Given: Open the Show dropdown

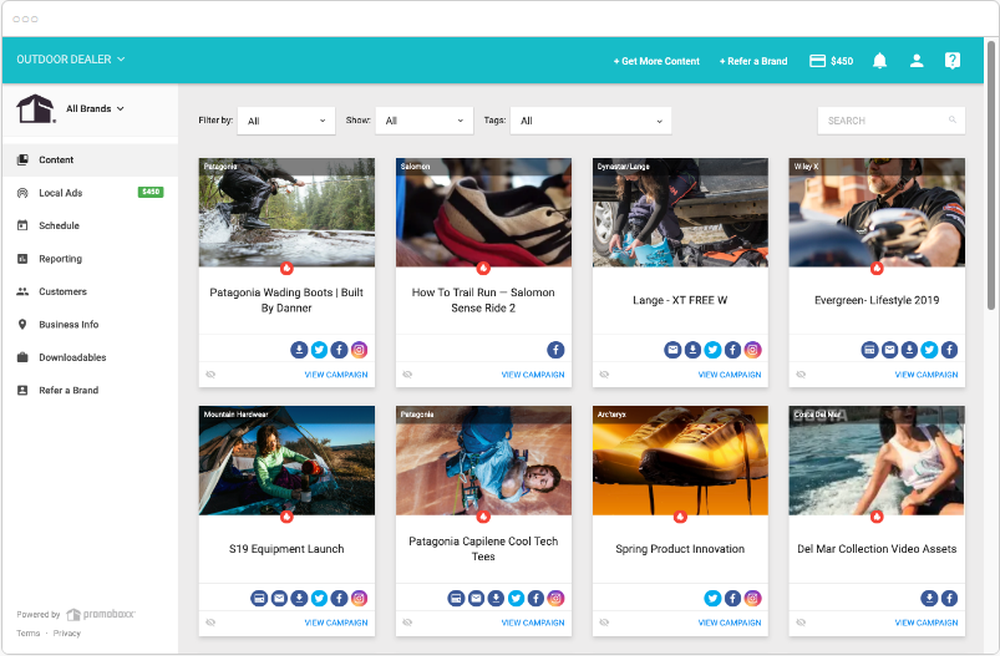Looking at the screenshot, I should coord(425,120).
